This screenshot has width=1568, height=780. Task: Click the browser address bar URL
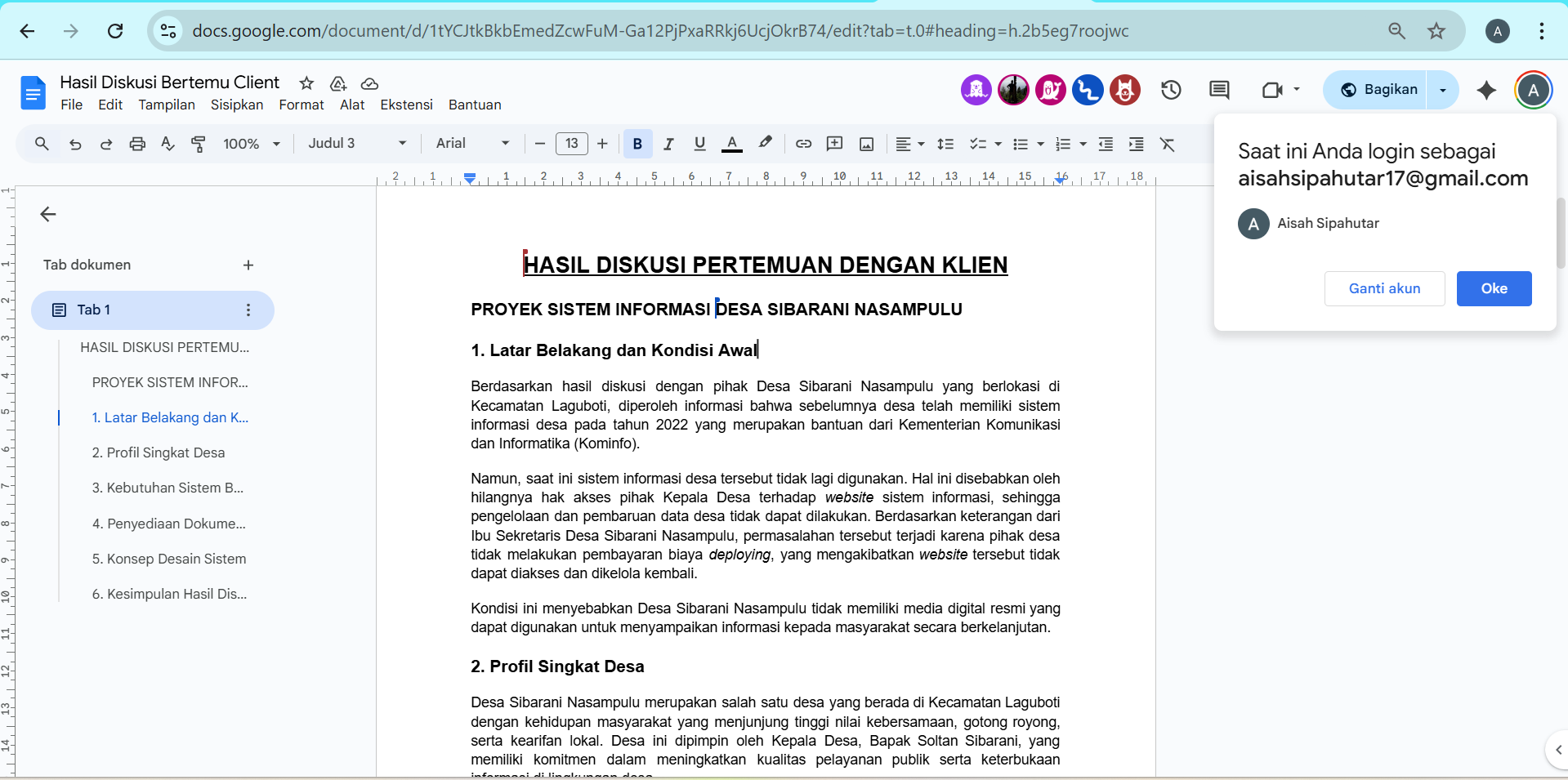pyautogui.click(x=660, y=31)
